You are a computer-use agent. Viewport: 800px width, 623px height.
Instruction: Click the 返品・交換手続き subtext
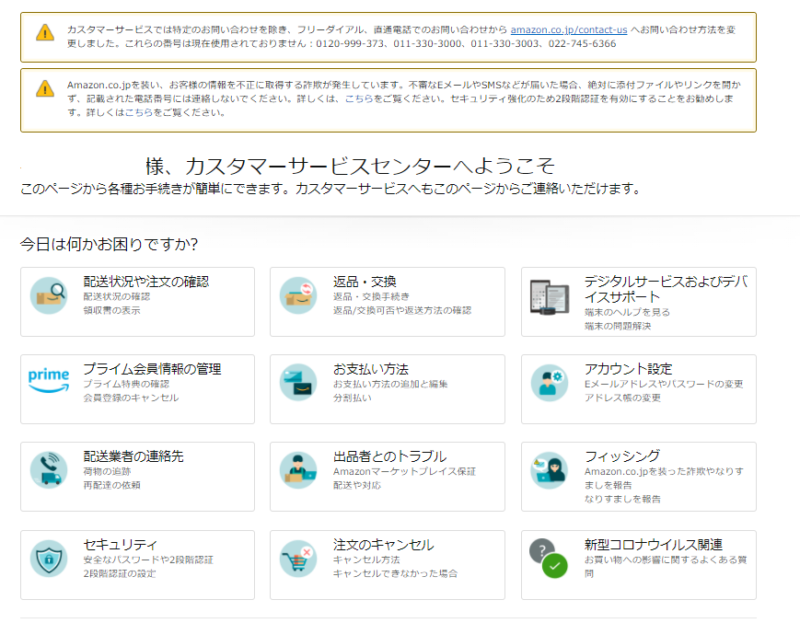click(371, 296)
